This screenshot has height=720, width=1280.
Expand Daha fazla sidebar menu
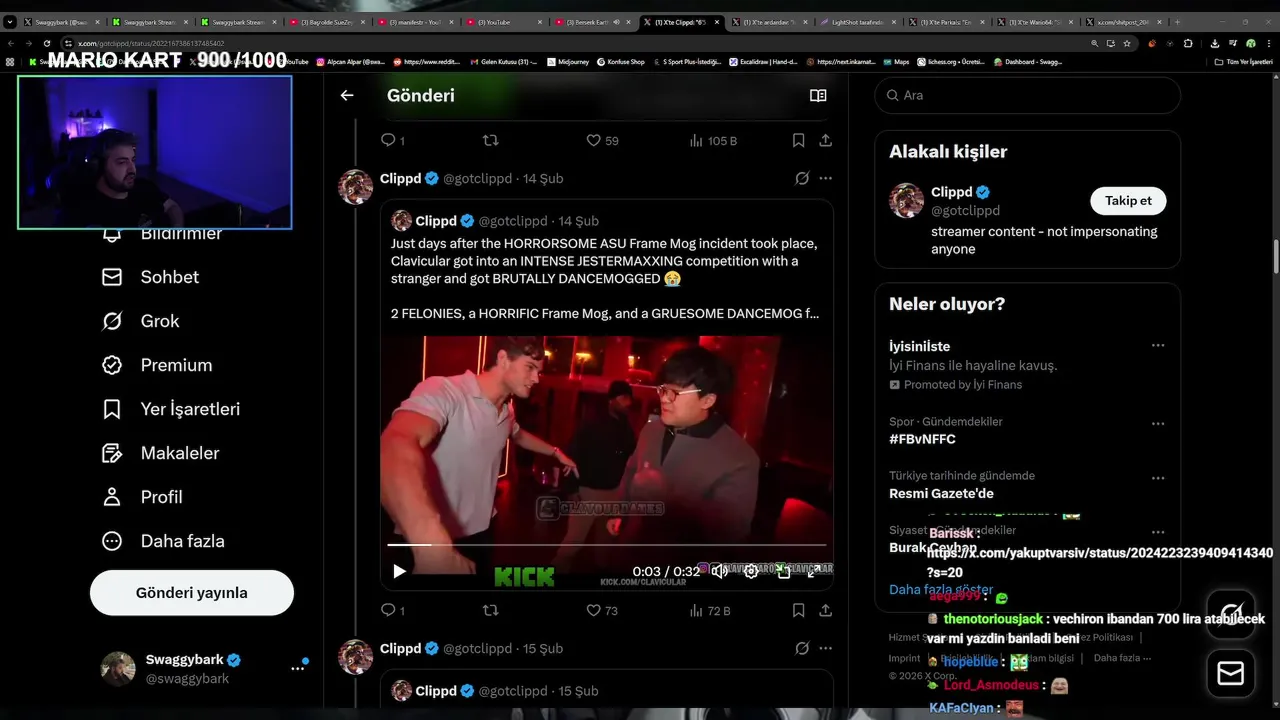[163, 541]
